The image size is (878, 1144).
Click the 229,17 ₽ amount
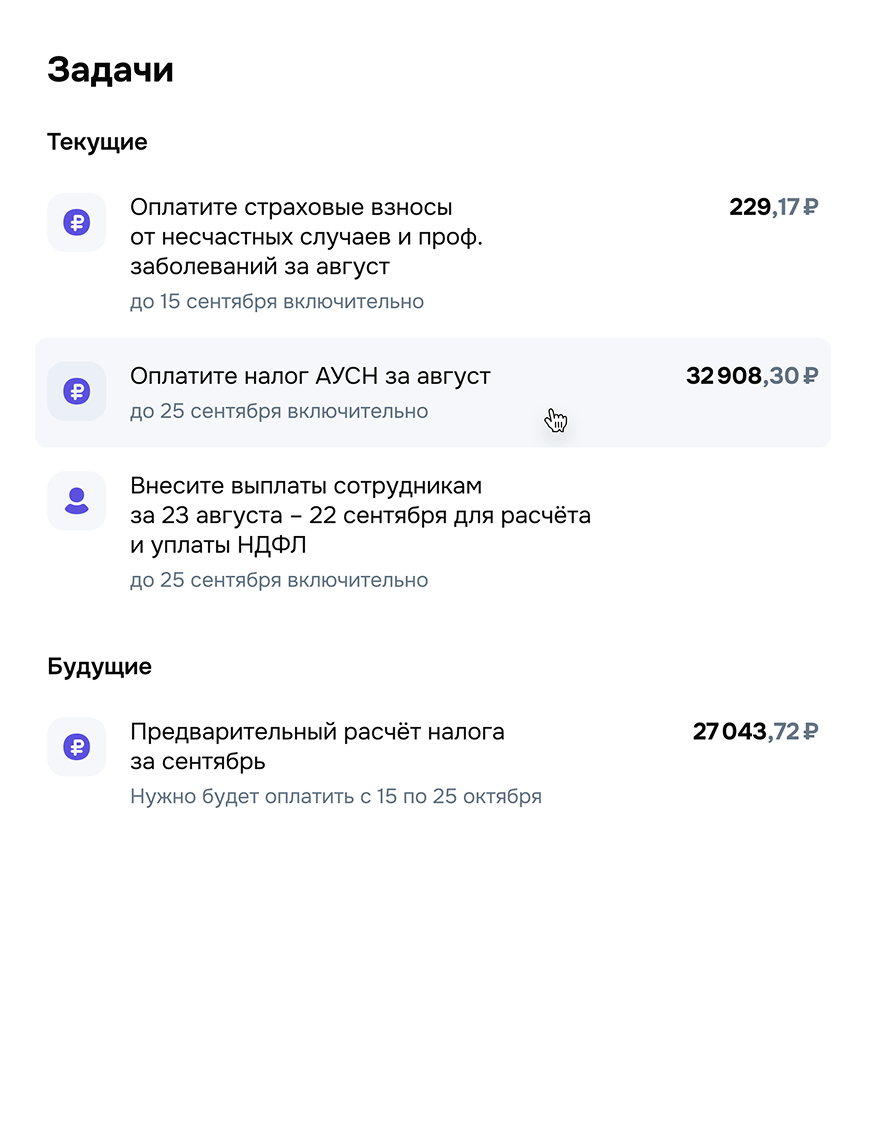point(774,208)
